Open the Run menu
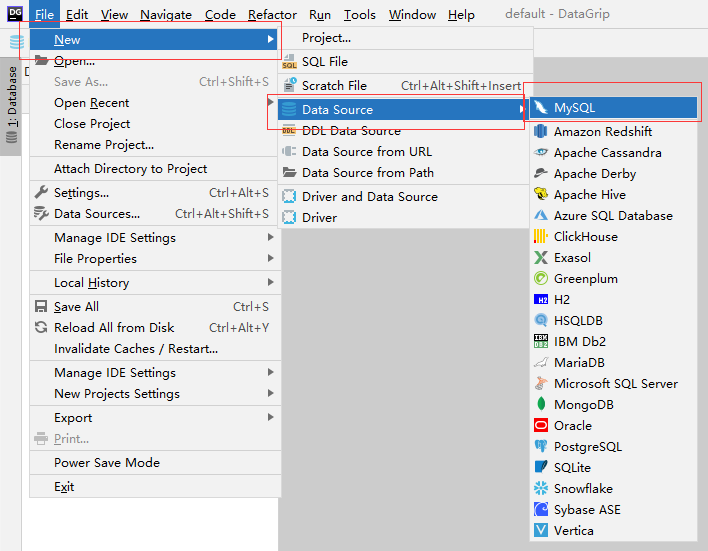Viewport: 708px width, 551px height. pos(320,14)
